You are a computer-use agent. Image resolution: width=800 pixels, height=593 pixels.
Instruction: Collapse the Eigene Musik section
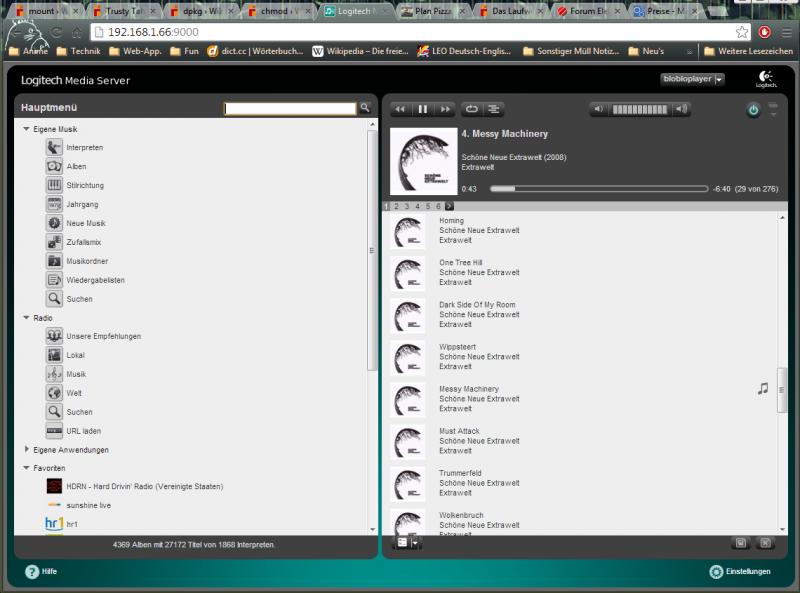(x=26, y=129)
